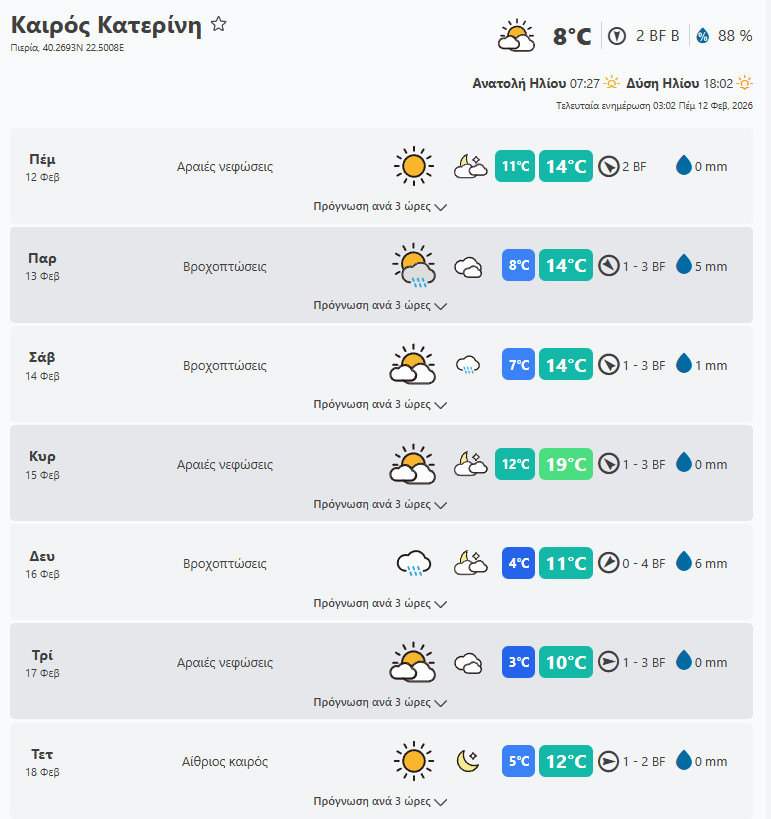Click the 4°C low temperature badge on Δευ
This screenshot has width=771, height=819.
coord(518,563)
